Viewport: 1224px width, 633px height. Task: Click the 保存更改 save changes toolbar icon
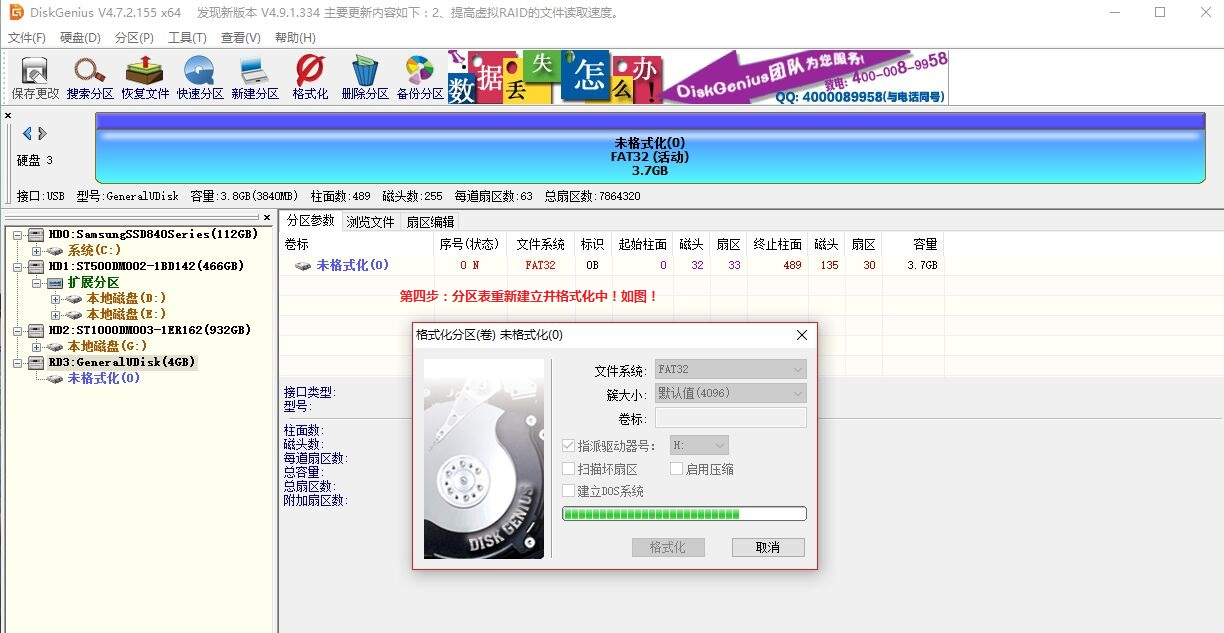point(35,78)
